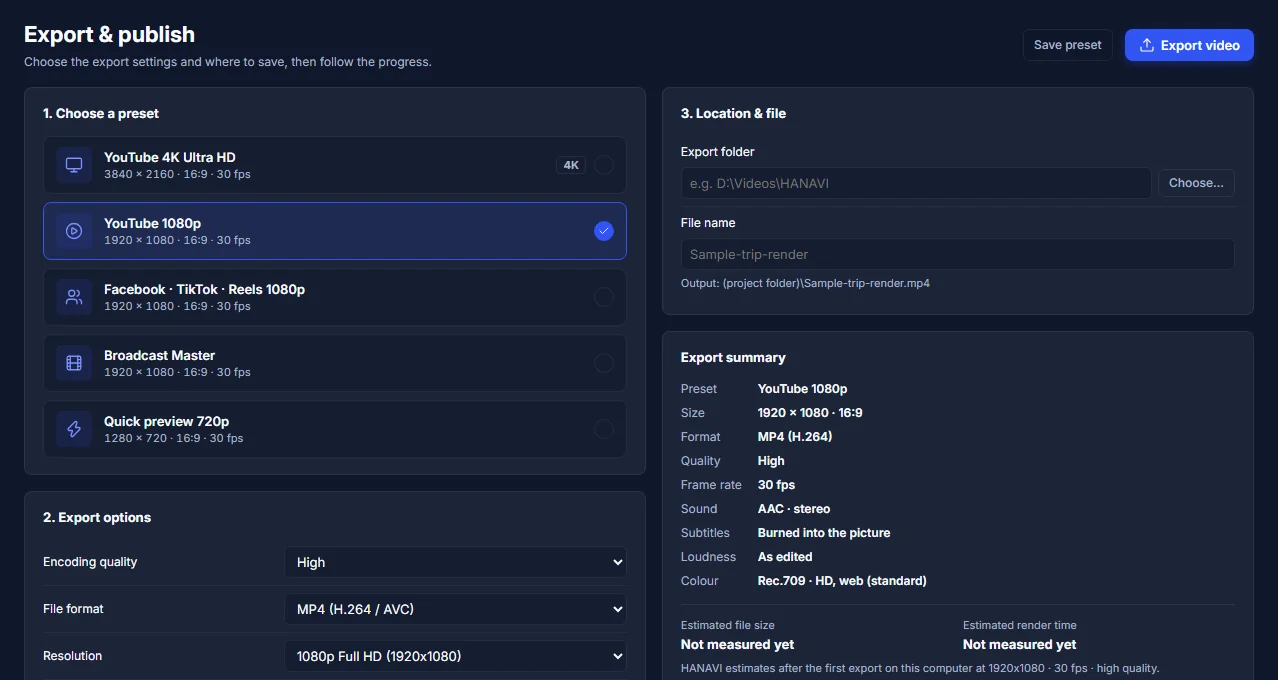This screenshot has height=680, width=1278.
Task: Click the Quick preview 720p preset title
Action: coord(167,421)
